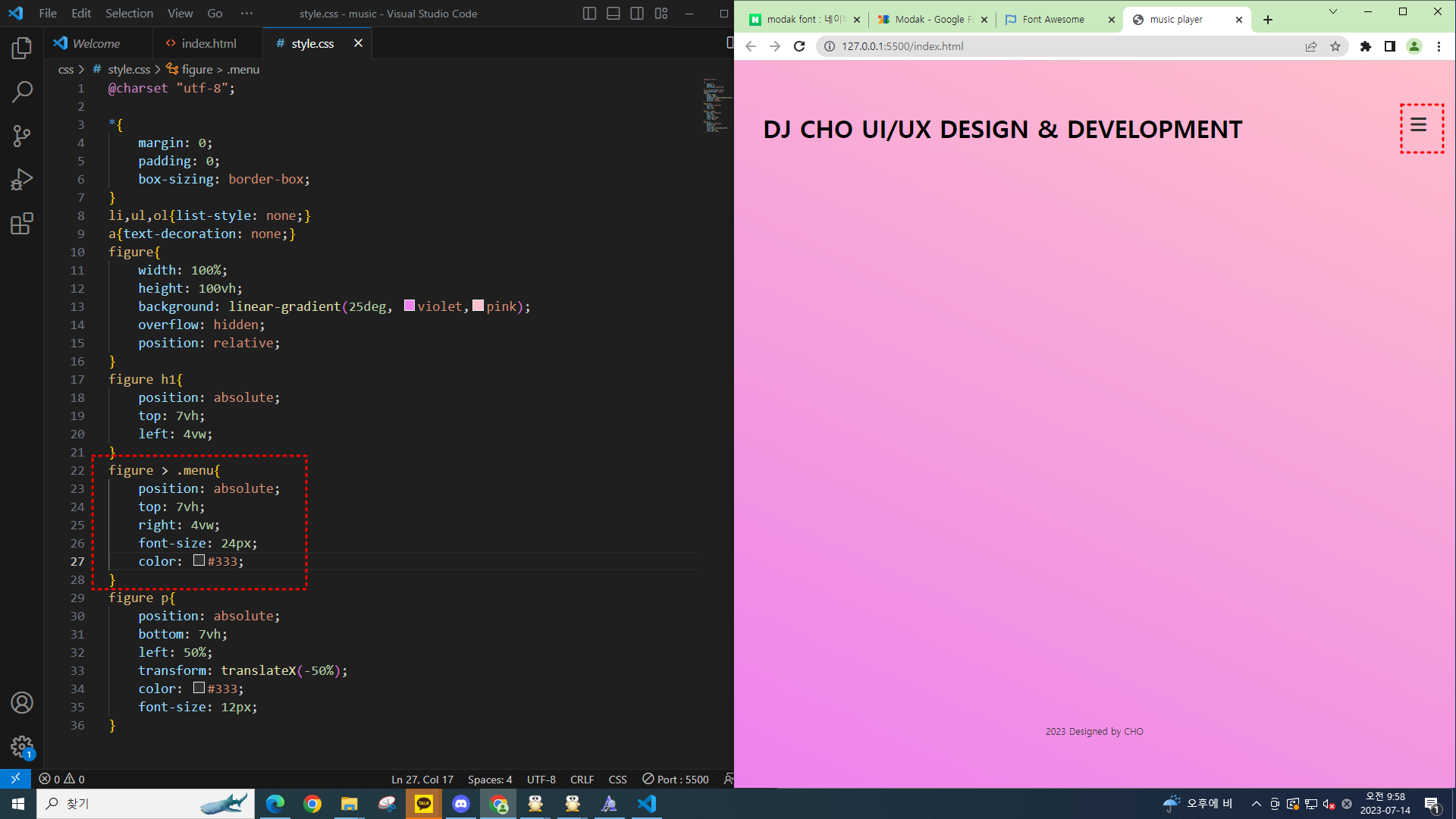Click the hamburger menu icon on the webpage
Viewport: 1456px width, 819px height.
click(1418, 125)
